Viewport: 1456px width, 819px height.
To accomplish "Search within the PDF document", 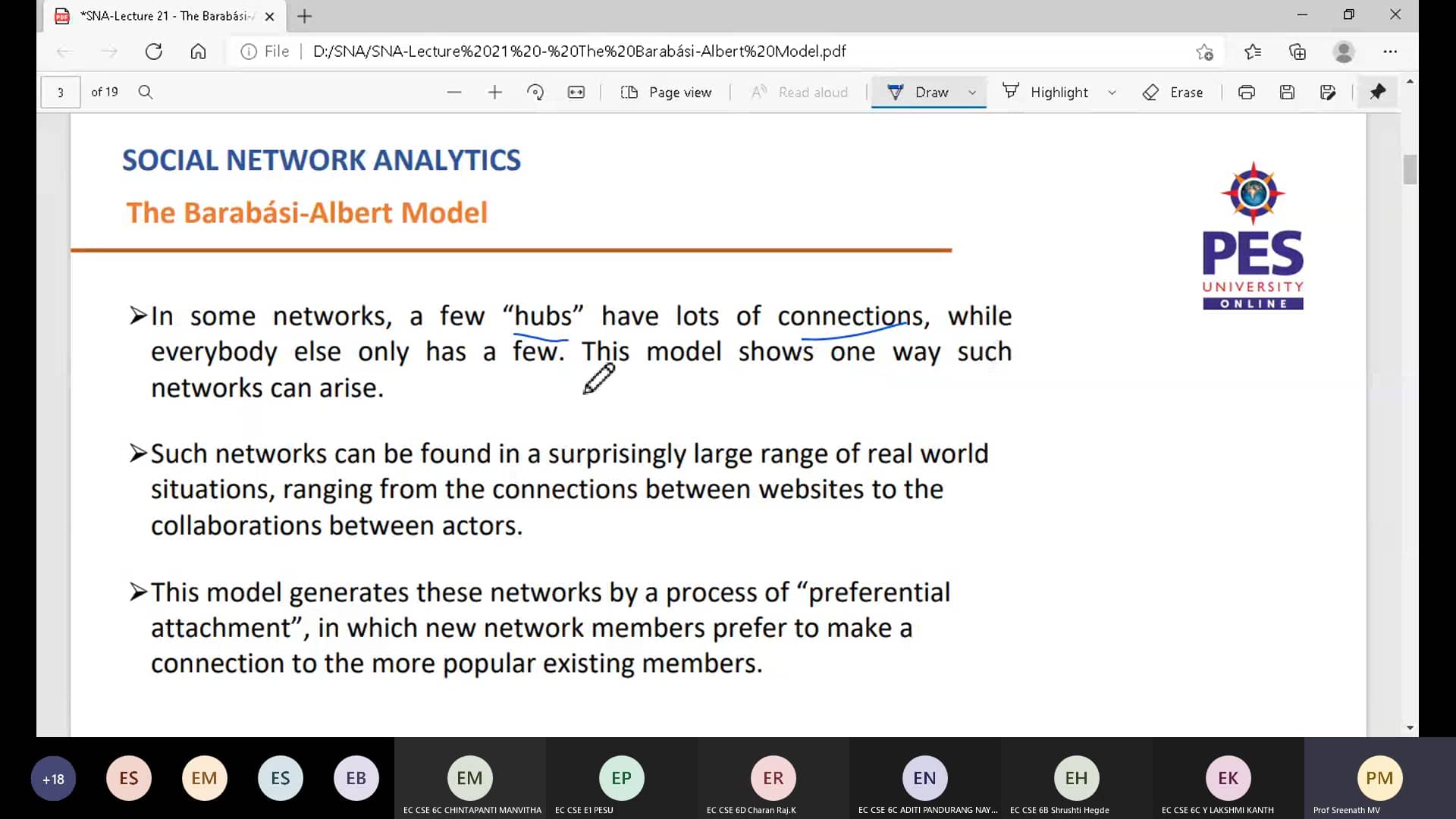I will point(146,92).
